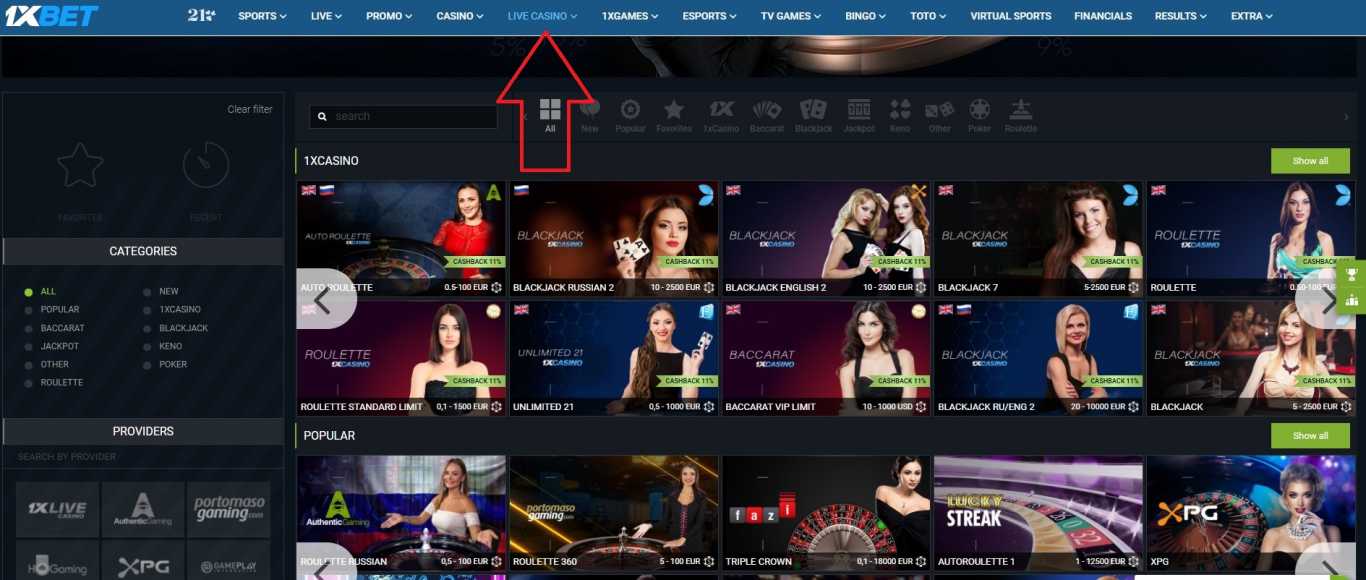Click the gear icon on Triple Crown card

click(921, 562)
